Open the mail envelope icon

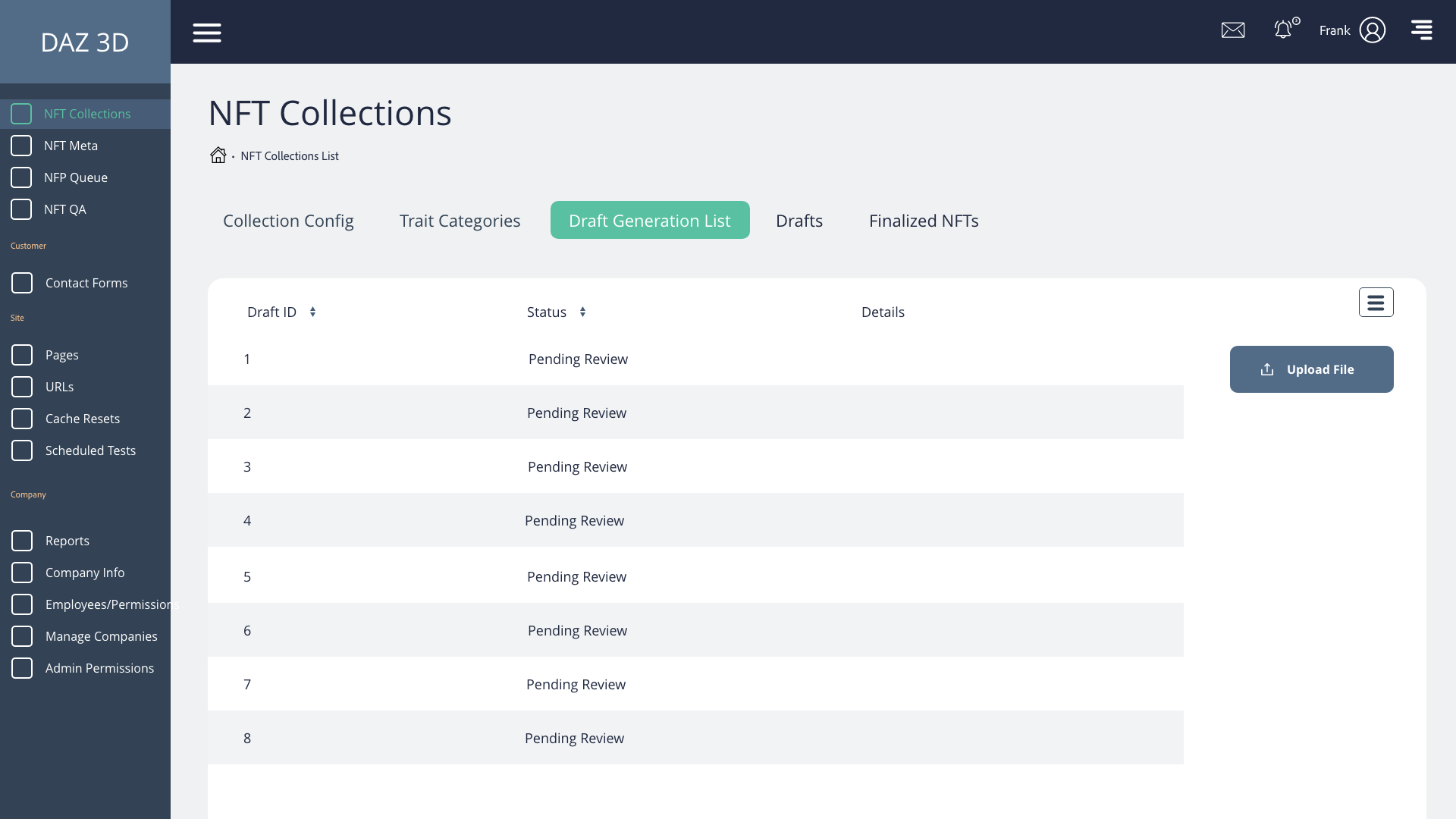tap(1233, 30)
